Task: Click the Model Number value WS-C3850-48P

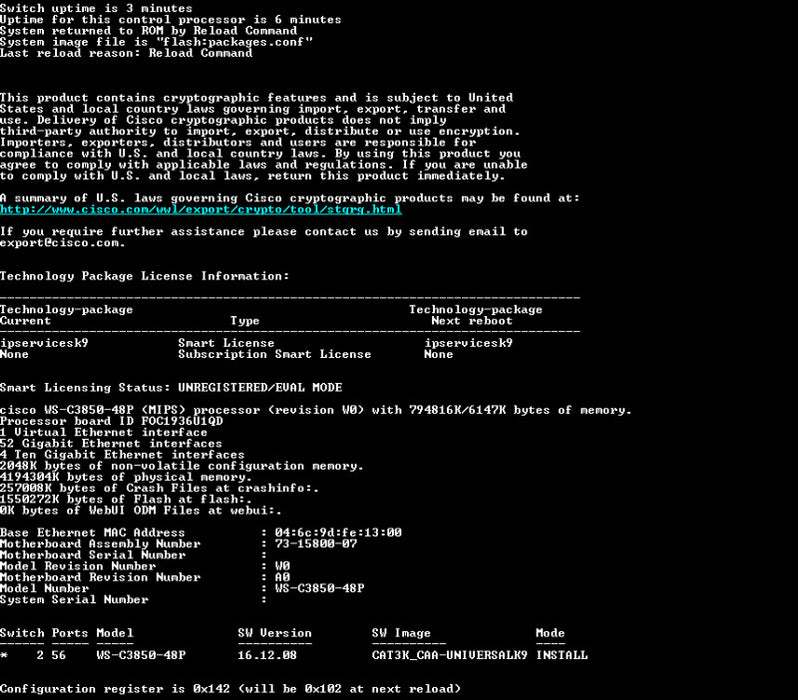Action: 320,589
